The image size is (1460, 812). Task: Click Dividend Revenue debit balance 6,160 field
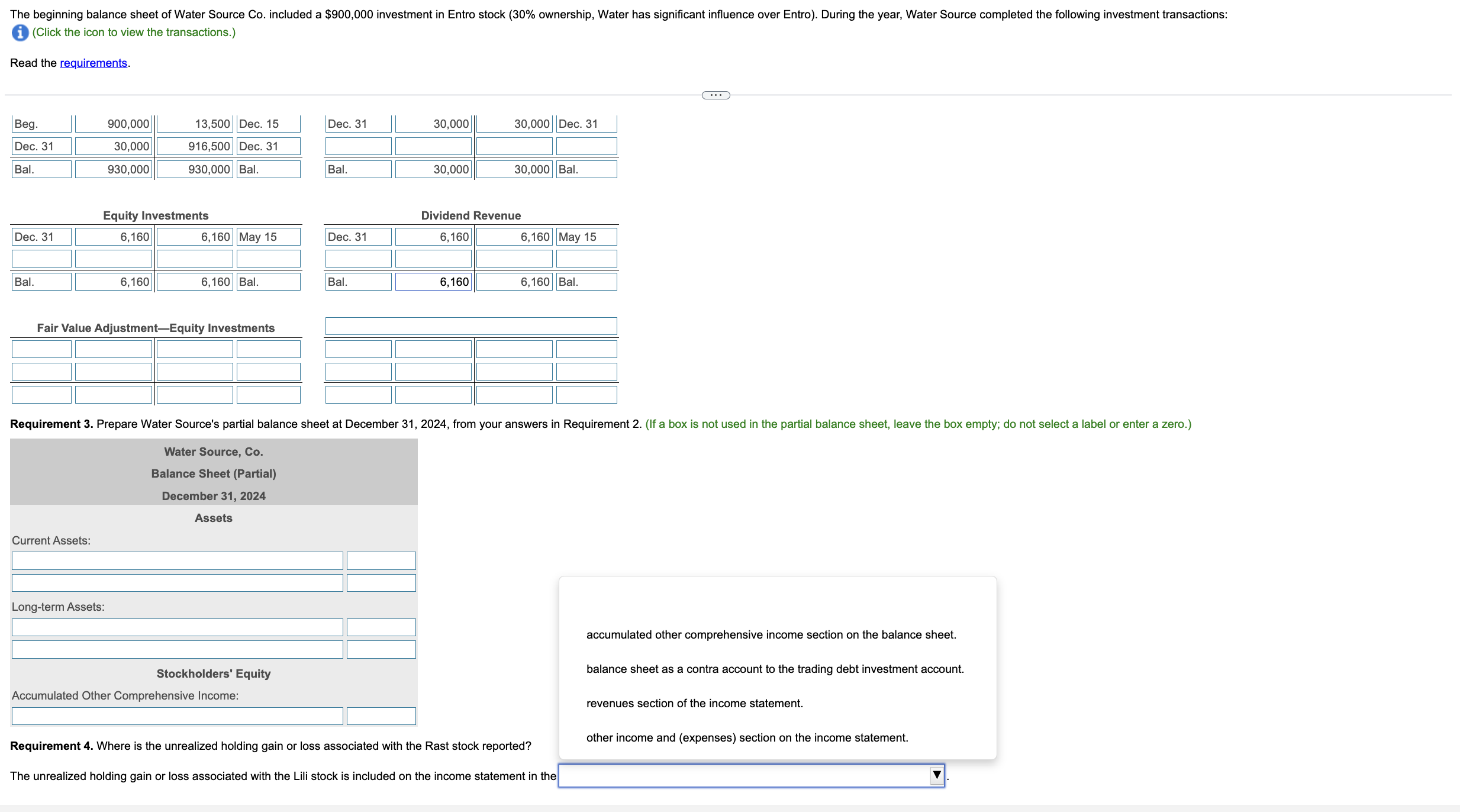(x=433, y=282)
